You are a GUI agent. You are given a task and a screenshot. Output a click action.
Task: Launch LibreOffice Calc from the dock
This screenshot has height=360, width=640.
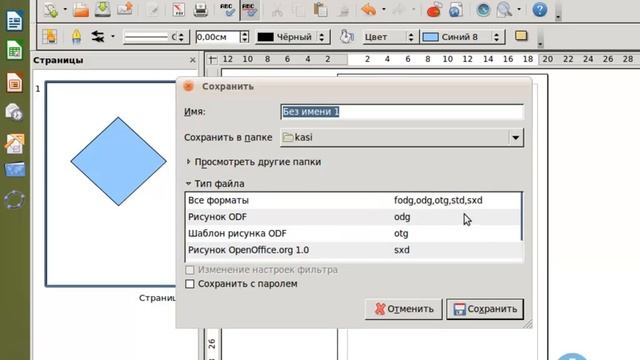(x=14, y=51)
